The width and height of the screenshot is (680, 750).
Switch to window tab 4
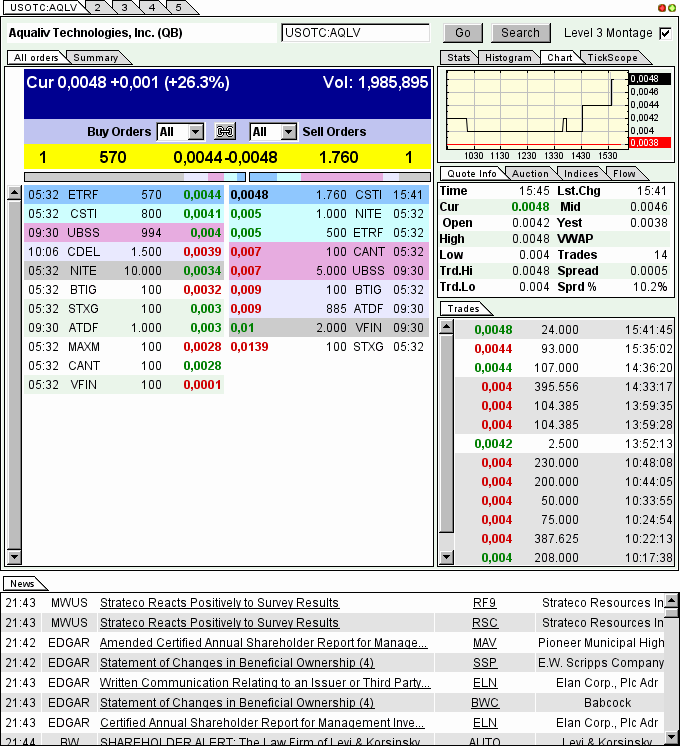pyautogui.click(x=152, y=8)
